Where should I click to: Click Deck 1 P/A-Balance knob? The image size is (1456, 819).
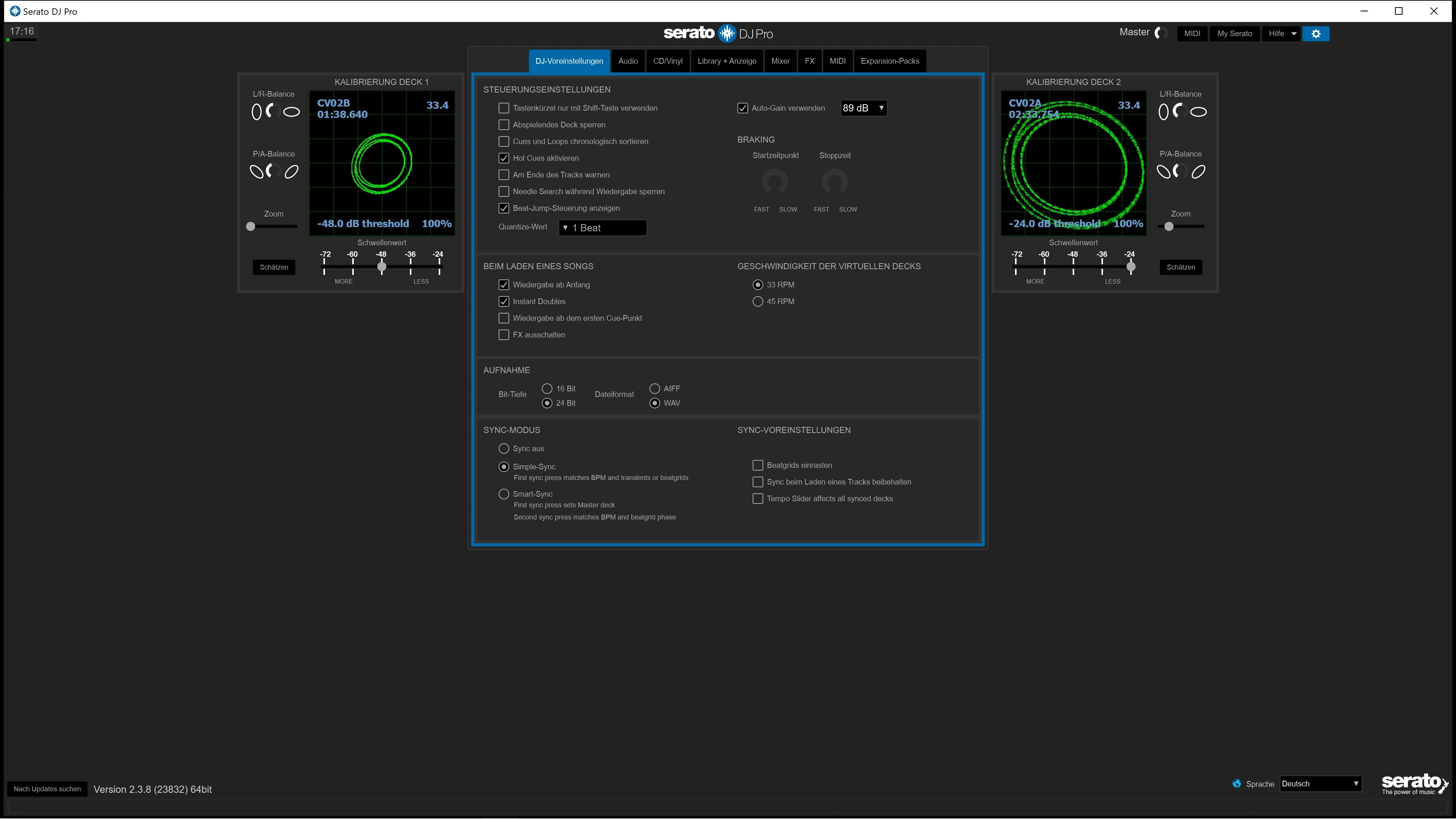pyautogui.click(x=273, y=171)
